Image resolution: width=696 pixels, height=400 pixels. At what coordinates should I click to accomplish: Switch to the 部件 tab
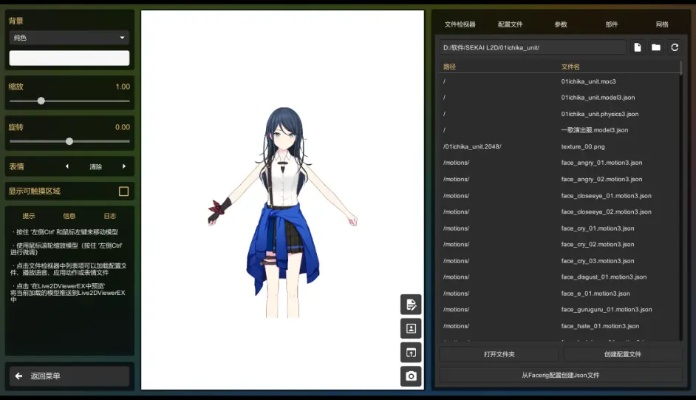(612, 24)
